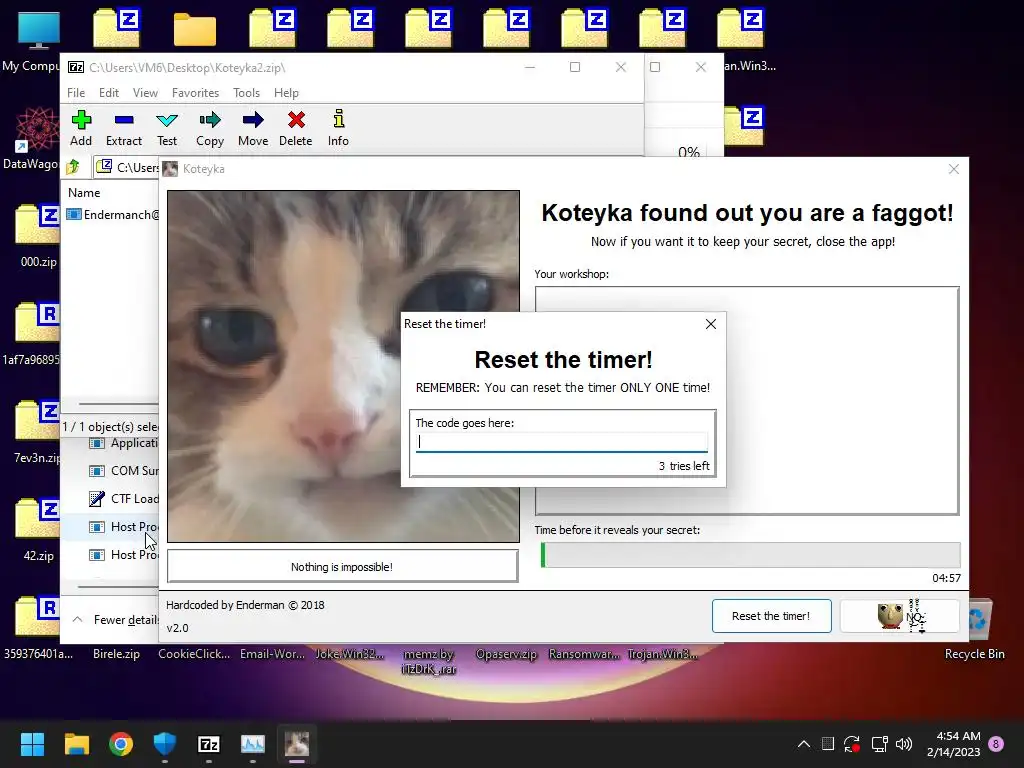The height and width of the screenshot is (768, 1024).
Task: Switch to Task Manager in the taskbar
Action: coord(253,744)
